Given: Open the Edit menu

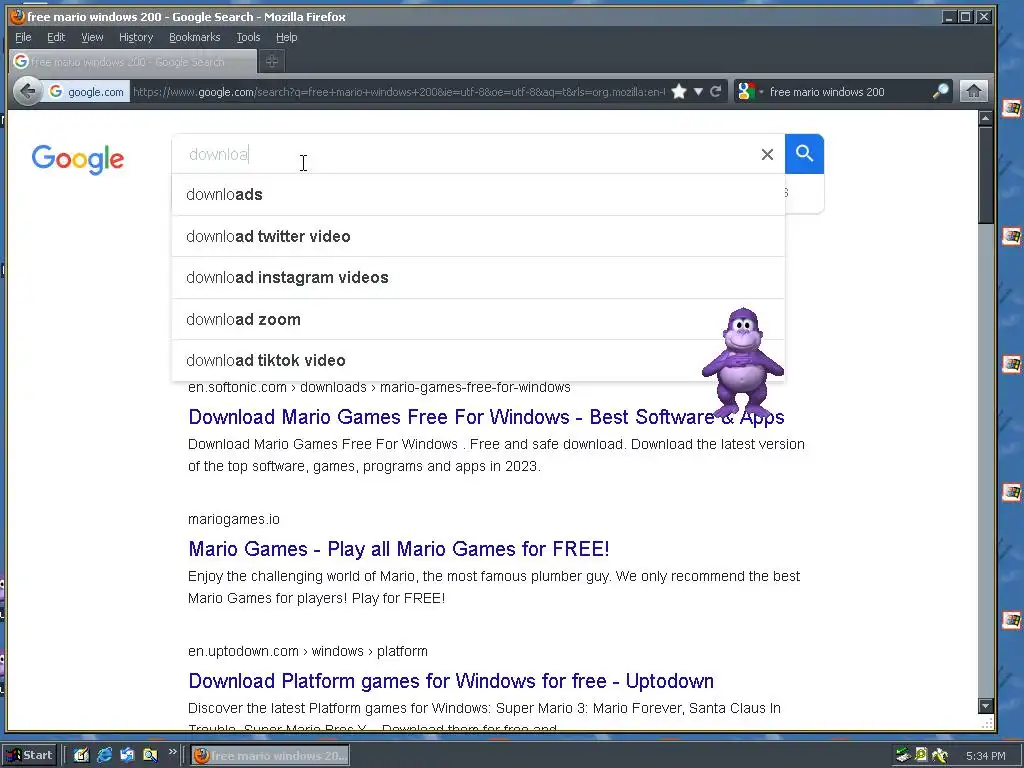Looking at the screenshot, I should click(x=56, y=37).
